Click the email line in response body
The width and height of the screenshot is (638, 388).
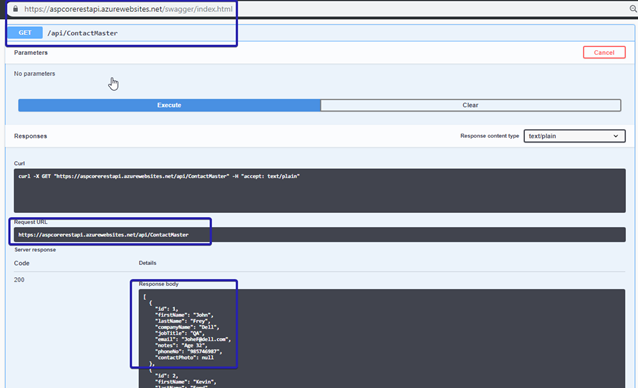[x=193, y=339]
